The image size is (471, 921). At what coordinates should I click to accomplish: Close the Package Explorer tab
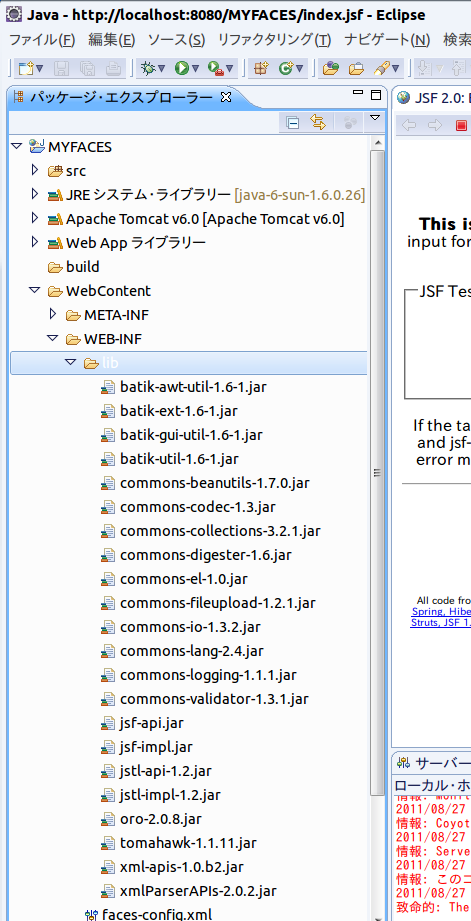pyautogui.click(x=226, y=97)
